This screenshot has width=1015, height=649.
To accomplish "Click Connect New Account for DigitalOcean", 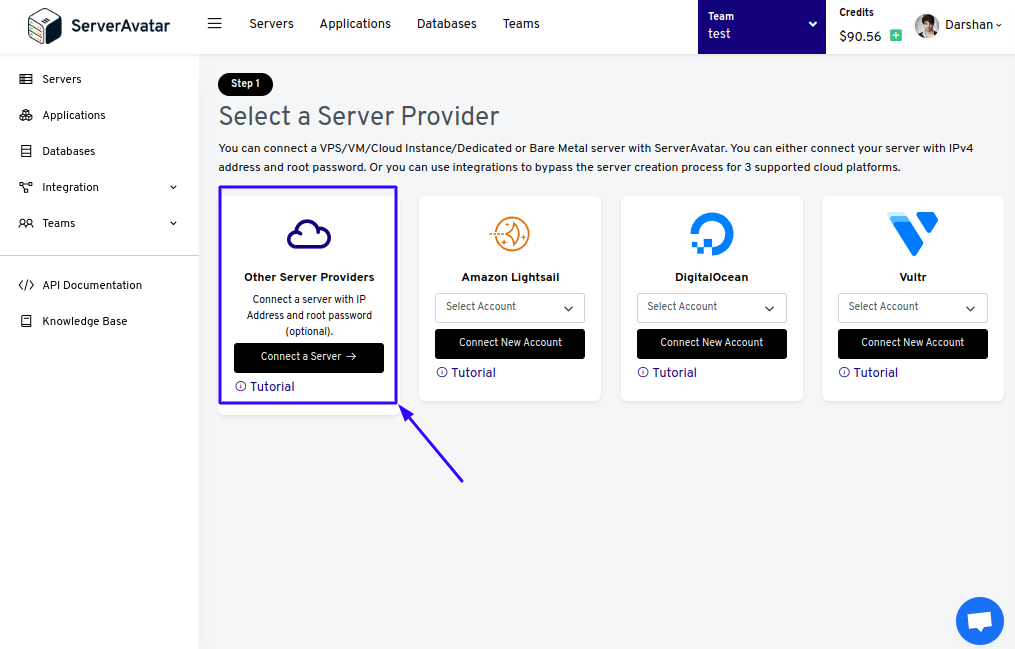I will coord(711,344).
